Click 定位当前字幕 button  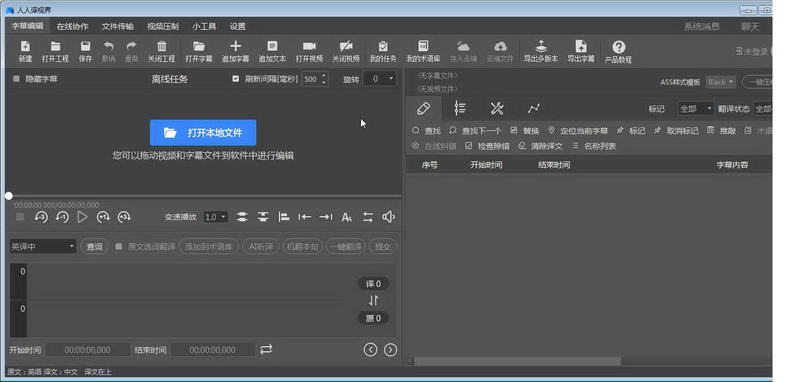tap(578, 131)
